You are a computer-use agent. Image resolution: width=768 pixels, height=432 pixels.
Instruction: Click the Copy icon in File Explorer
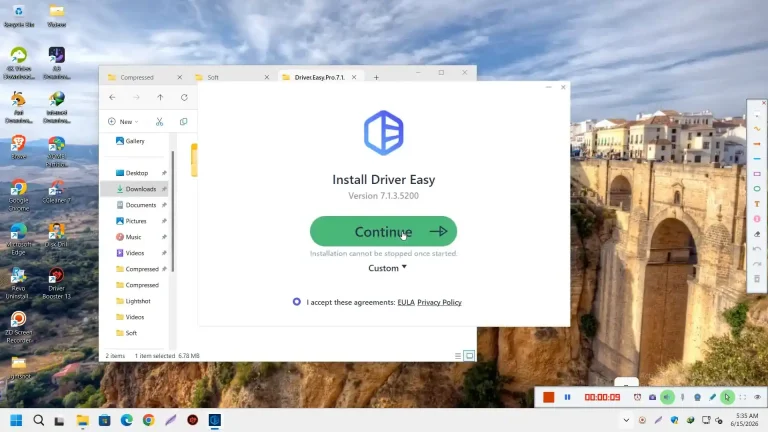tap(183, 121)
